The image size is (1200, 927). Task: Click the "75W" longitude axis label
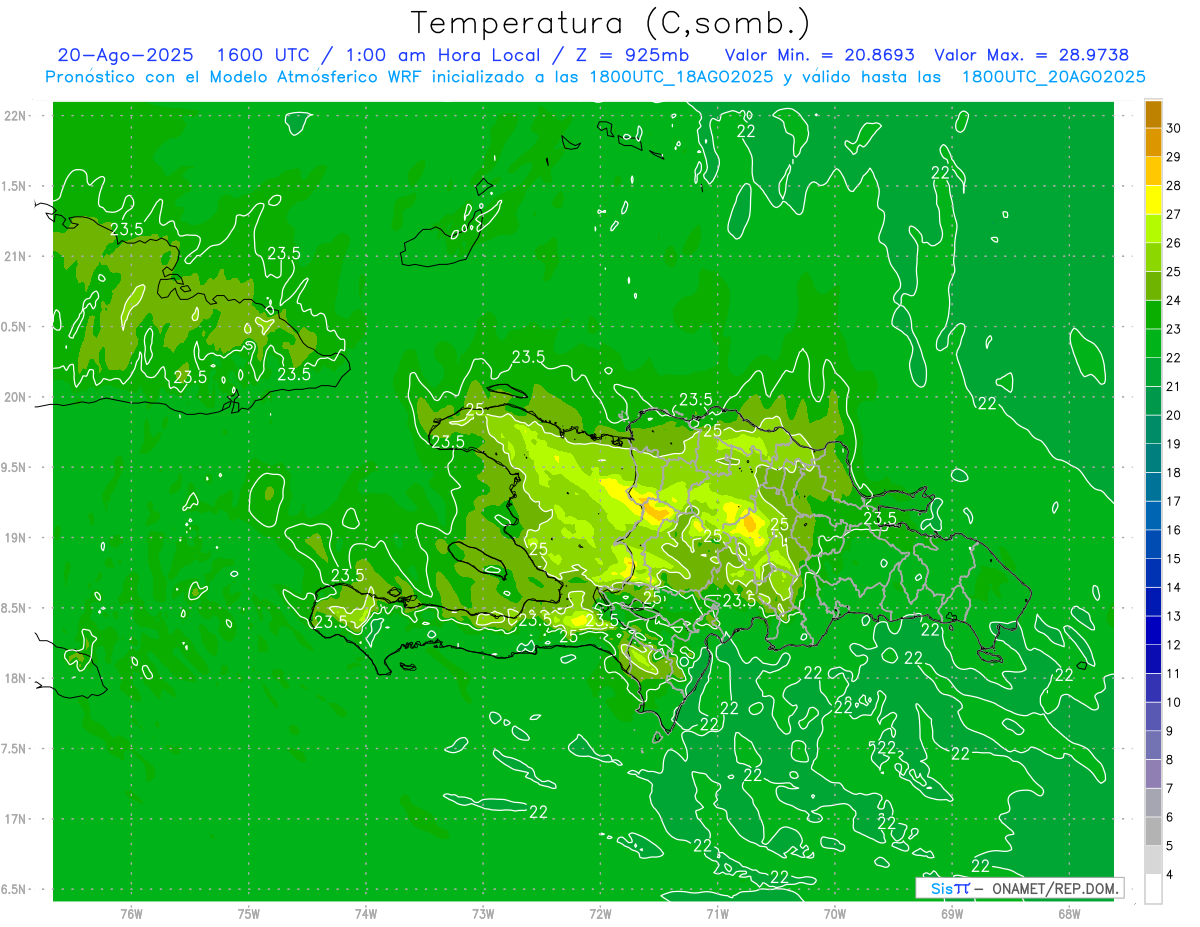(249, 914)
